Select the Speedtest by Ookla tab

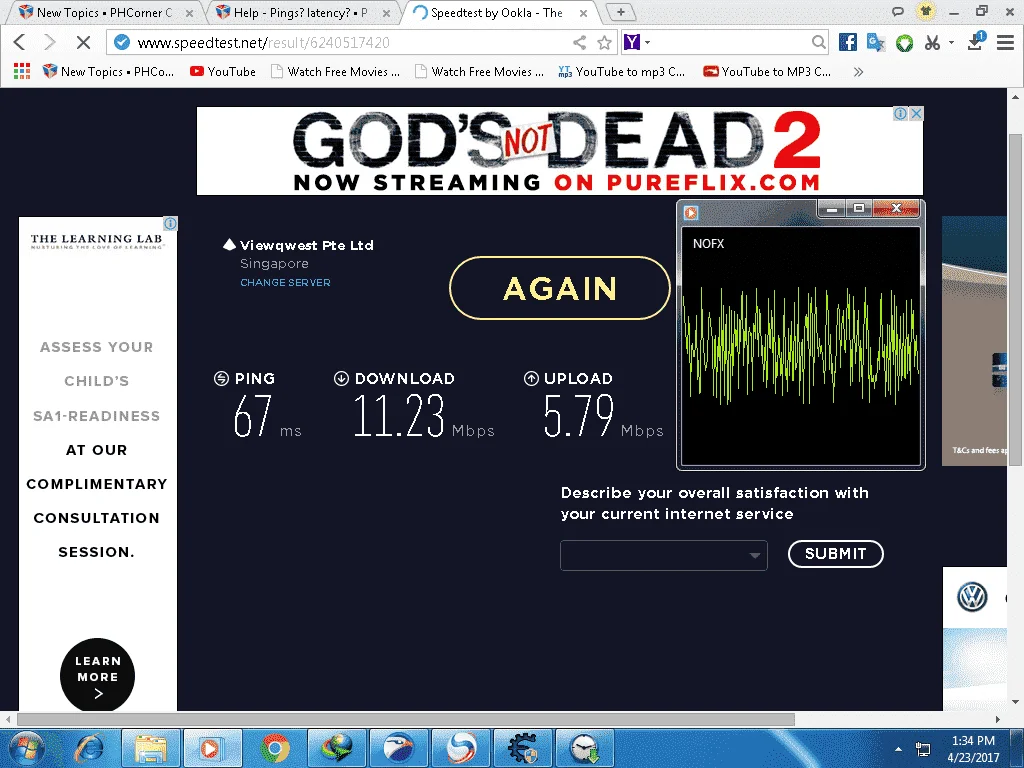[x=498, y=12]
